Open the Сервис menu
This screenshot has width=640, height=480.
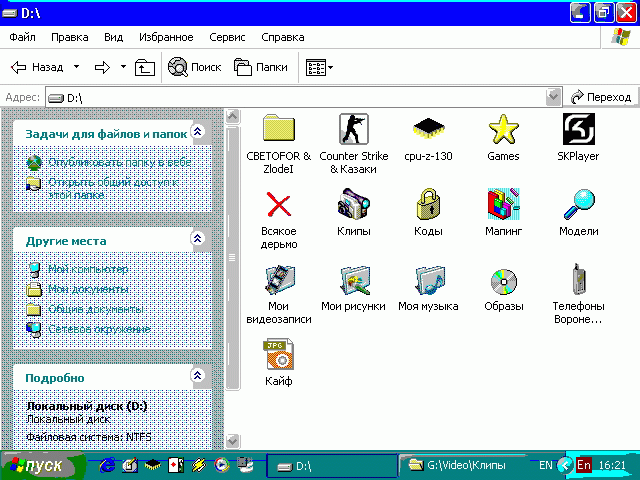click(227, 37)
